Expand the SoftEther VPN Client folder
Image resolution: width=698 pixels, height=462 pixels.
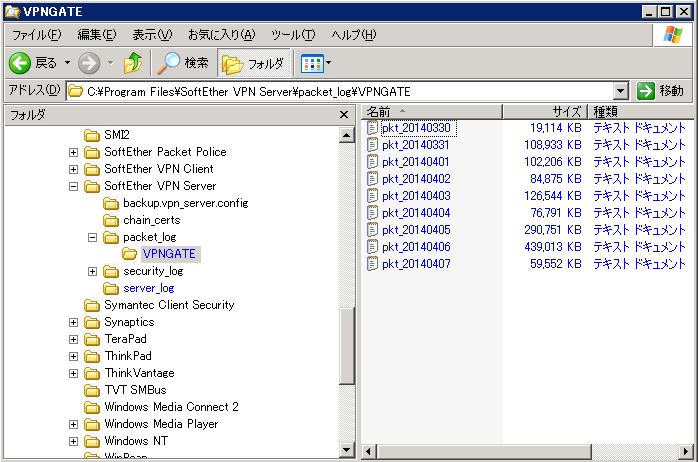point(73,169)
